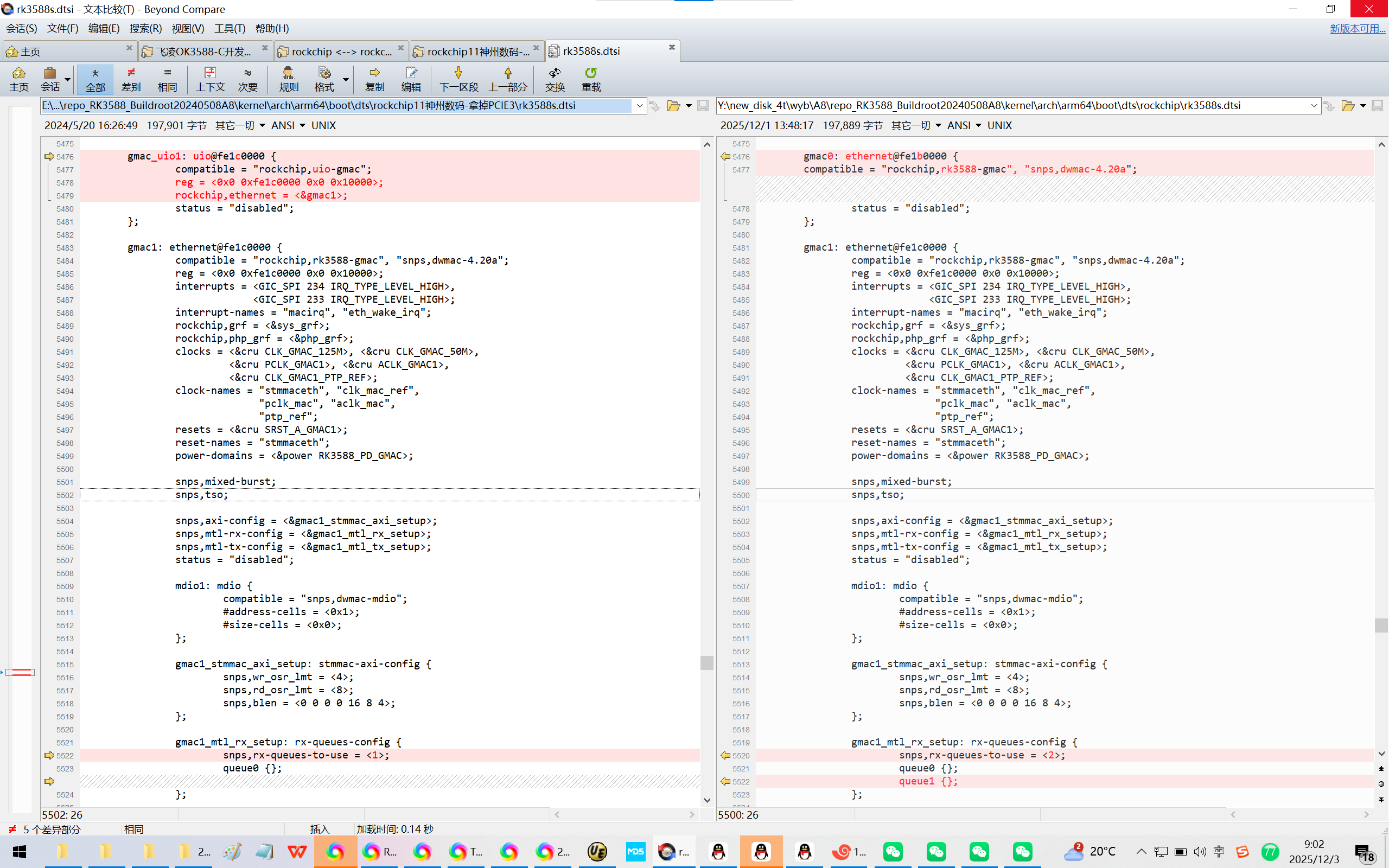Open WeChat from the taskbar
Image resolution: width=1389 pixels, height=868 pixels.
coord(893,851)
